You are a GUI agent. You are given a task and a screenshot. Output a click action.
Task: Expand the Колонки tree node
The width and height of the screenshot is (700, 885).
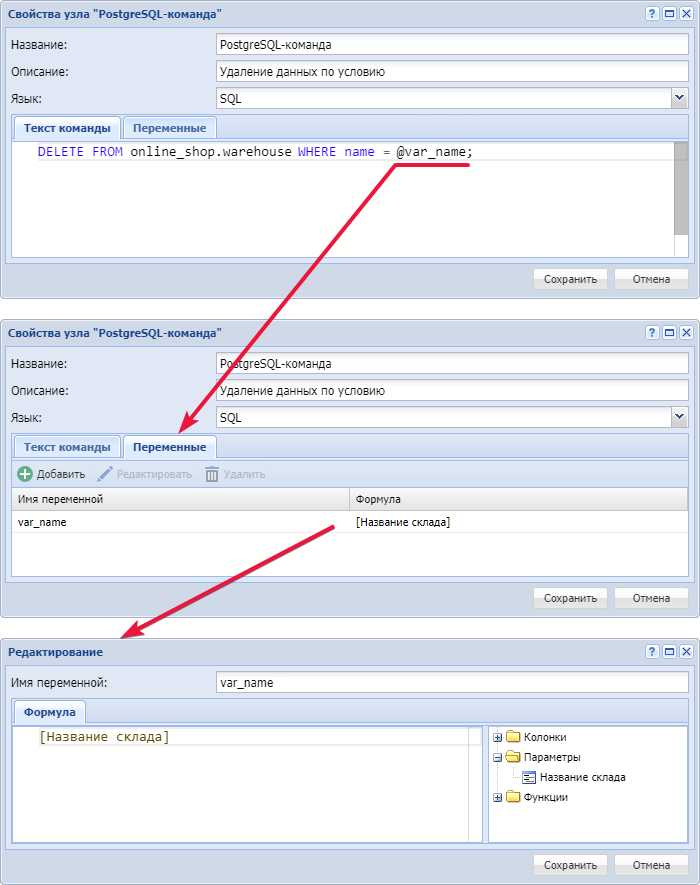click(x=498, y=737)
